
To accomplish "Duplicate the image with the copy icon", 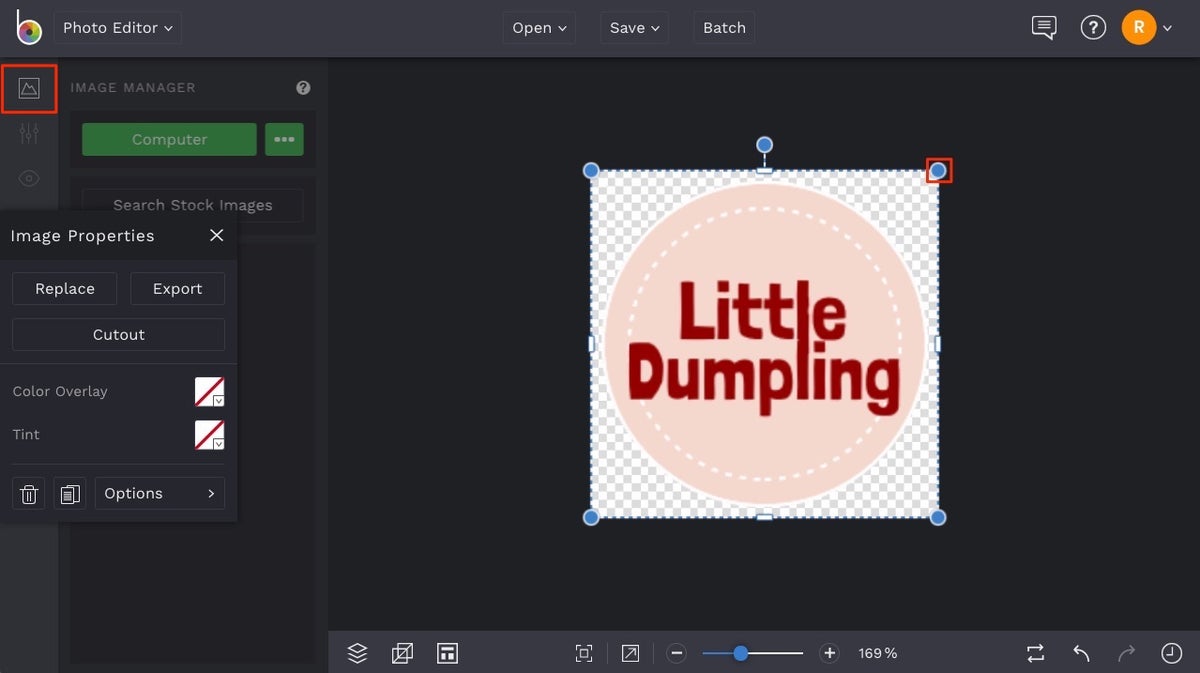I will 69,493.
